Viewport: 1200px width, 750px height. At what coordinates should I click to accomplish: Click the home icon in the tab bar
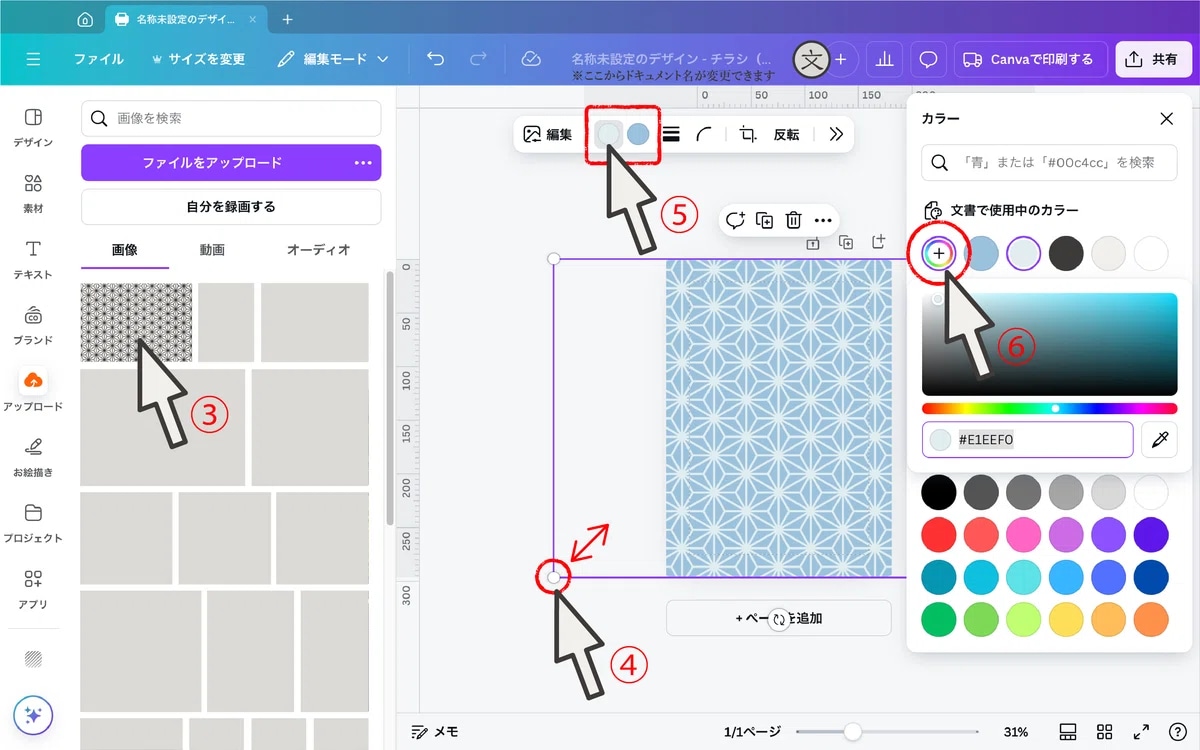pyautogui.click(x=85, y=19)
